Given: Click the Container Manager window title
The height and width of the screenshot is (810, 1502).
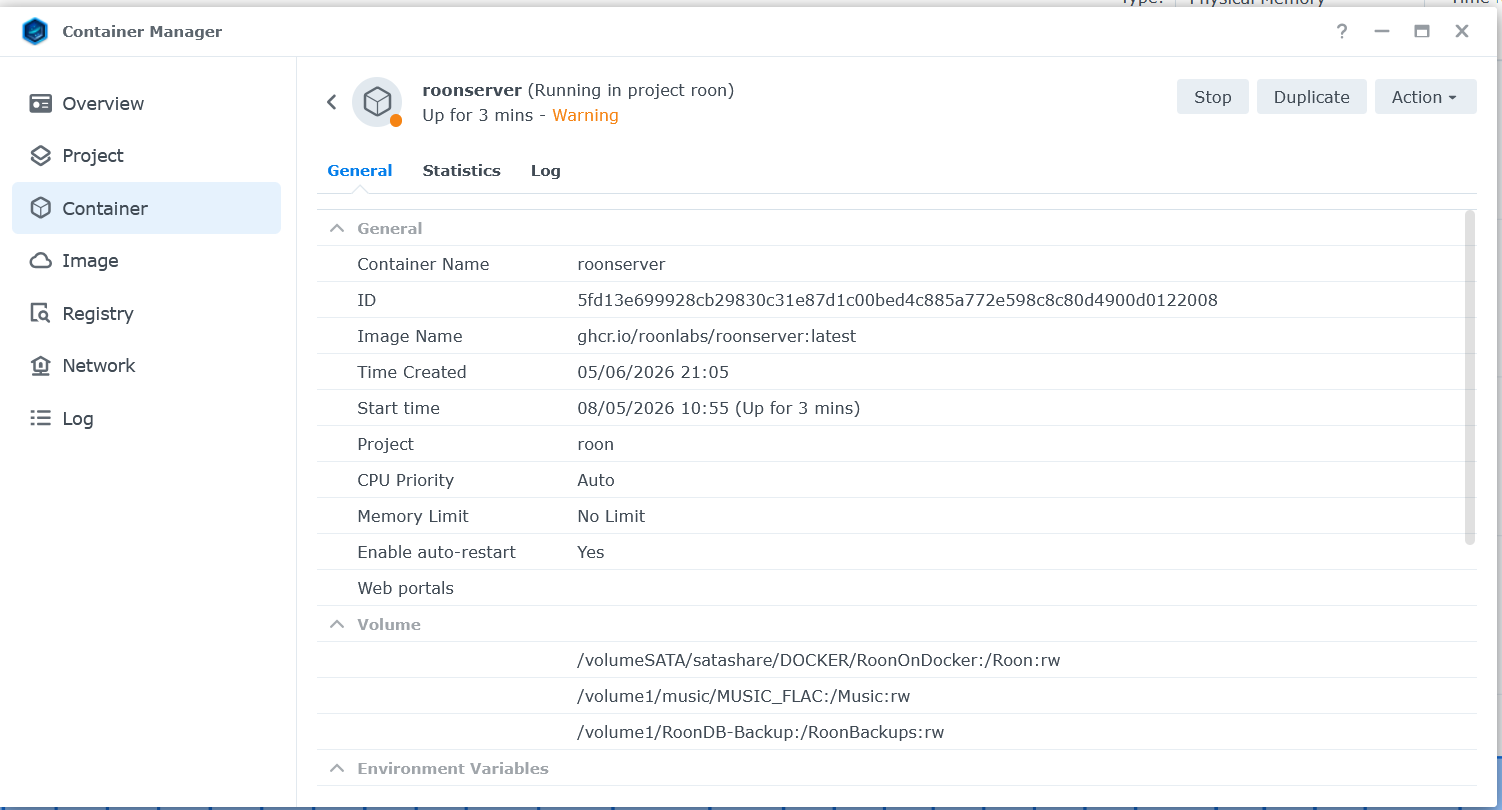Looking at the screenshot, I should (142, 32).
